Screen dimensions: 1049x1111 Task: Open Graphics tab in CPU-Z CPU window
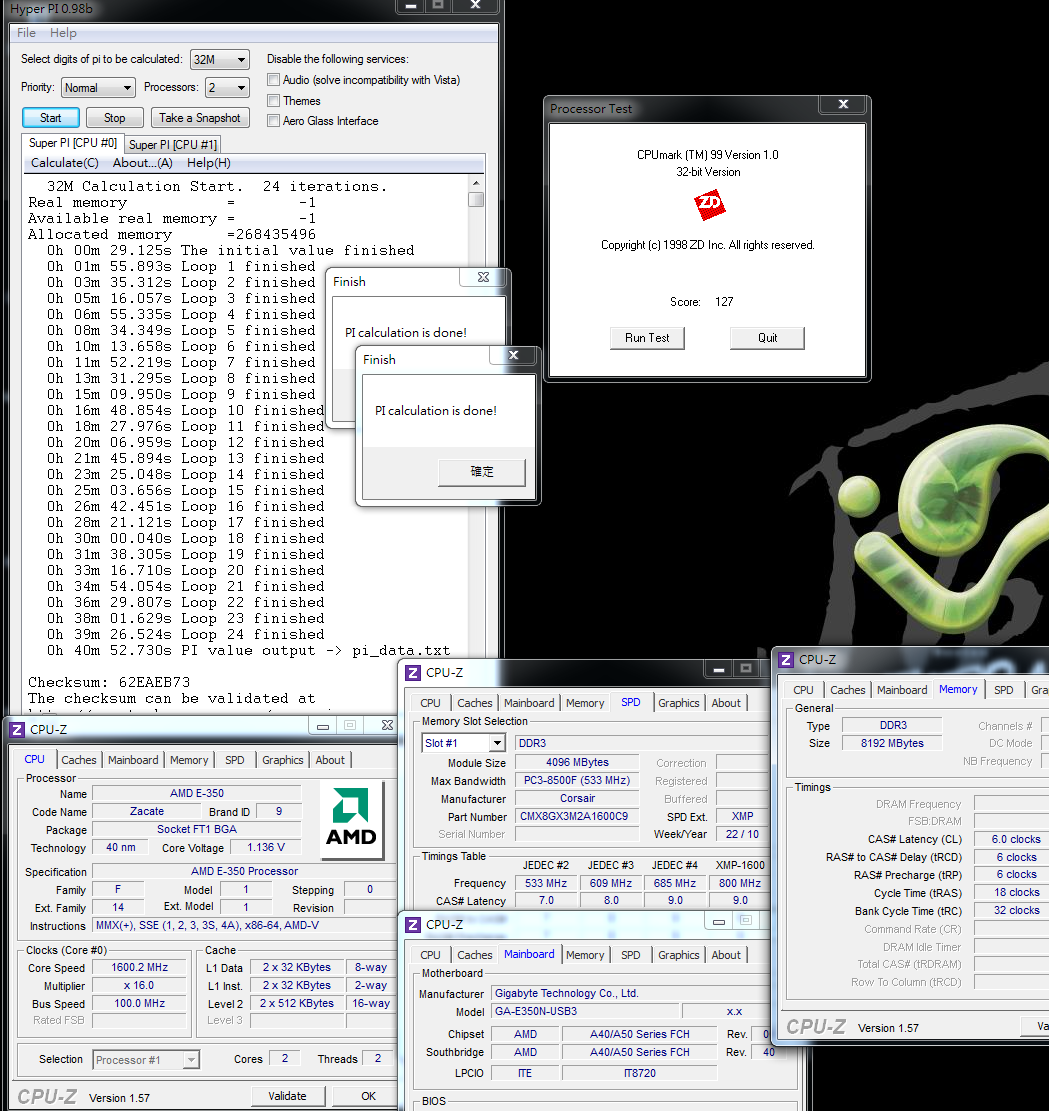(282, 760)
